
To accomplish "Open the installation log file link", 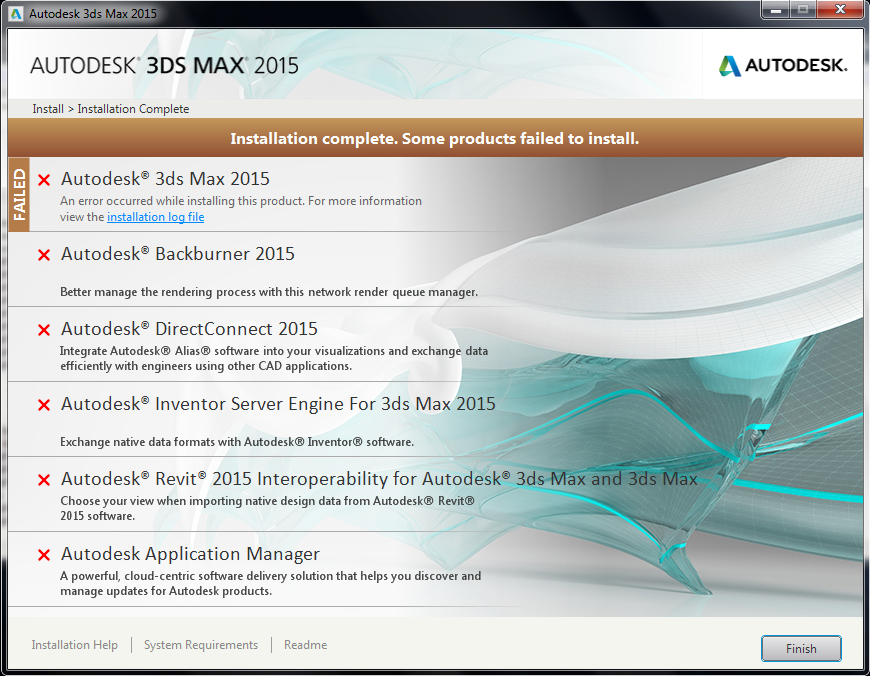I will pyautogui.click(x=155, y=217).
